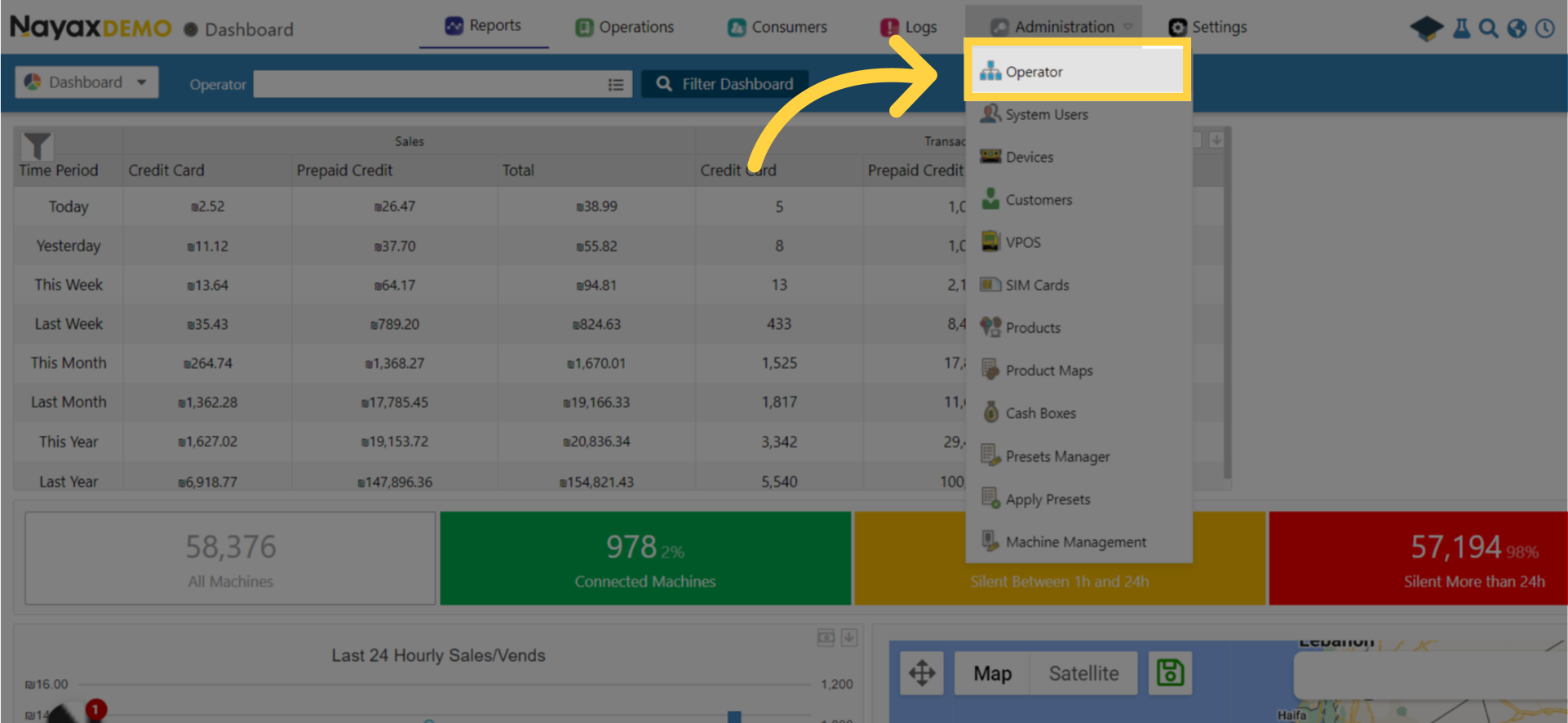Click the Connected Machines green tile
This screenshot has height=723, width=1568.
coord(644,558)
